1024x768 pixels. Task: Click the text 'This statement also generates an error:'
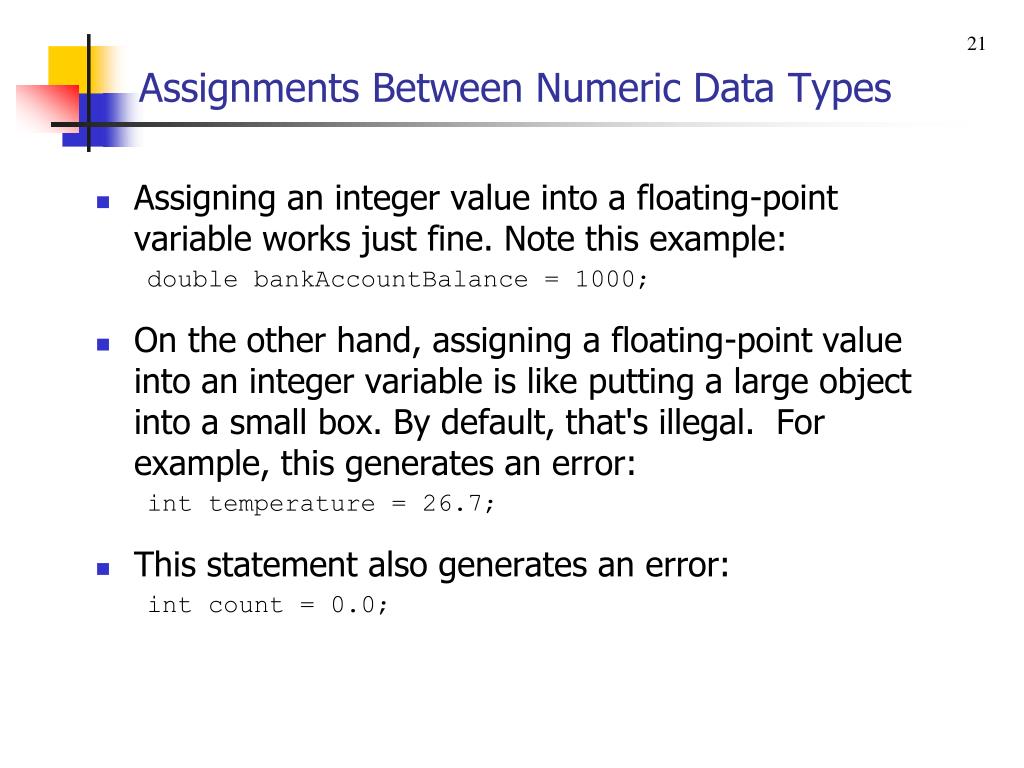(x=431, y=565)
